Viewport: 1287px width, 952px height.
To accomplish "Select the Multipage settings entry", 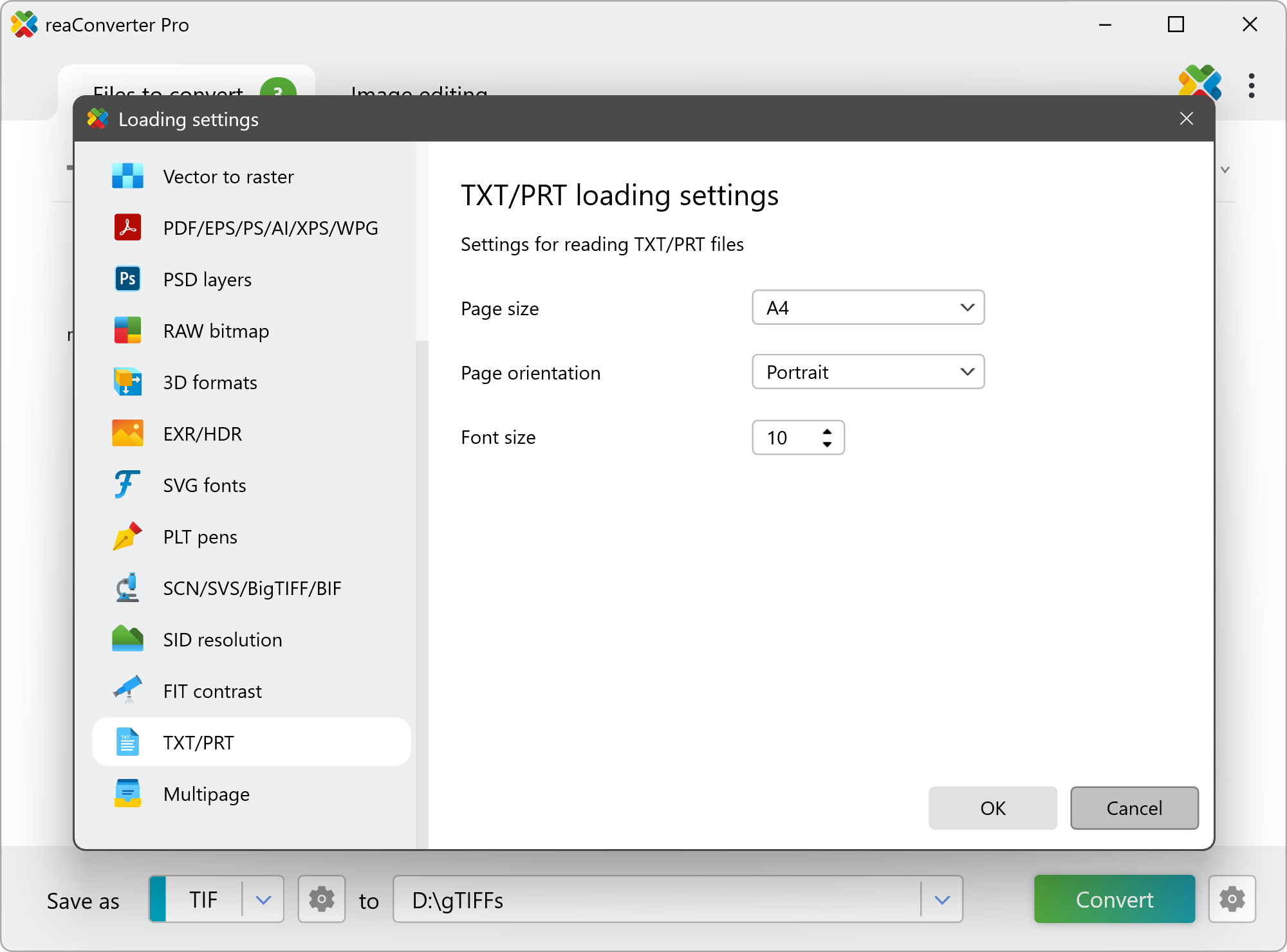I will click(206, 794).
